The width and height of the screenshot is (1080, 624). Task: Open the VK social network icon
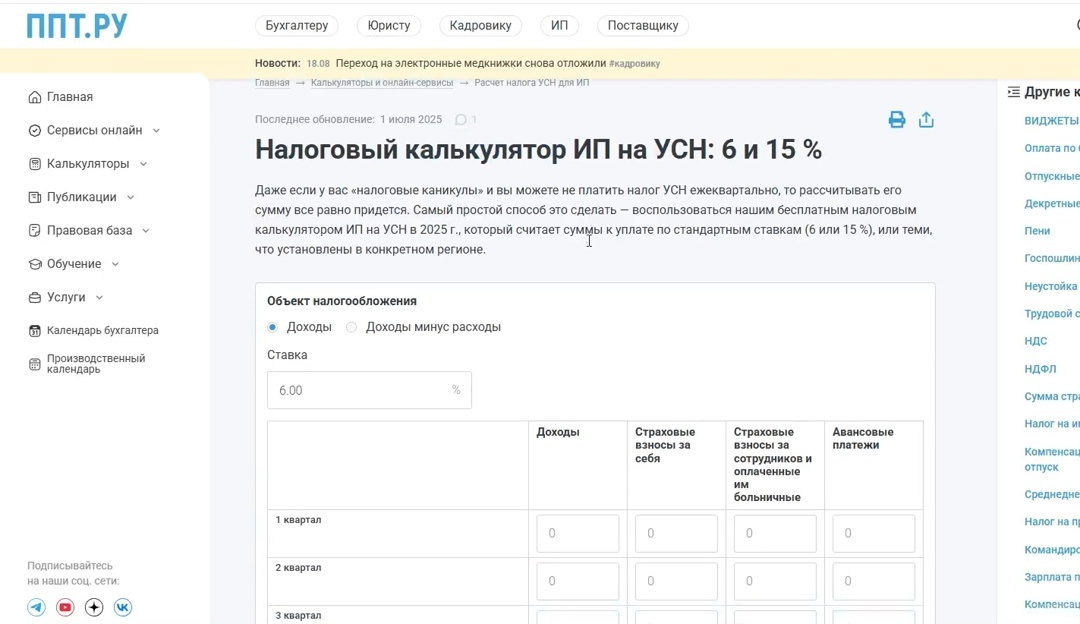tap(123, 607)
